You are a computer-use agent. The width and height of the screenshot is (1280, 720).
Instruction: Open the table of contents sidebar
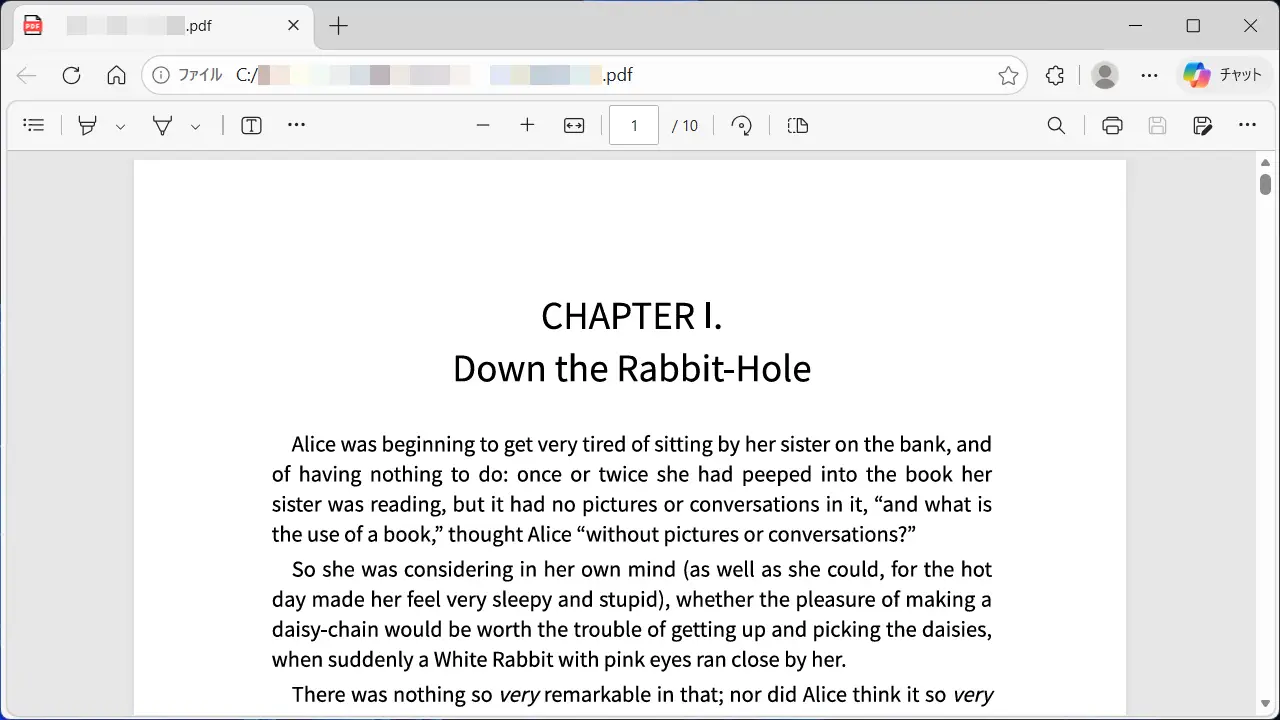[34, 125]
